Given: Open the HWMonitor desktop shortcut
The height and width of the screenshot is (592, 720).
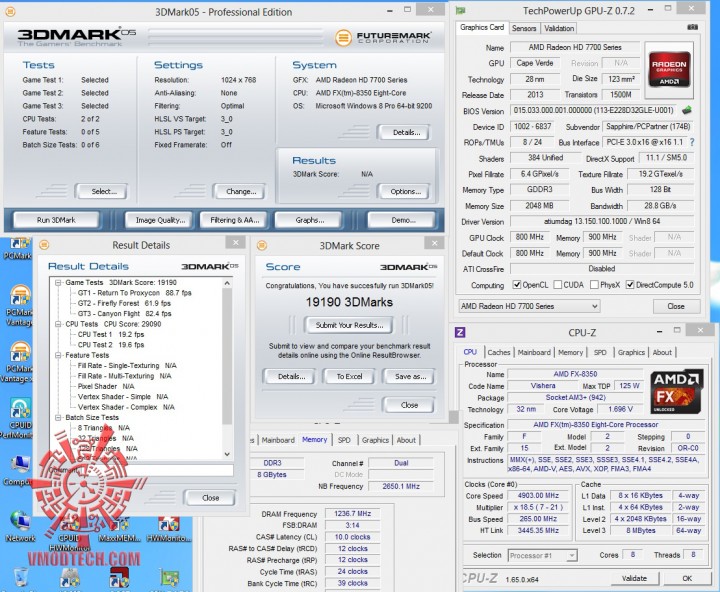Looking at the screenshot, I should tap(169, 528).
